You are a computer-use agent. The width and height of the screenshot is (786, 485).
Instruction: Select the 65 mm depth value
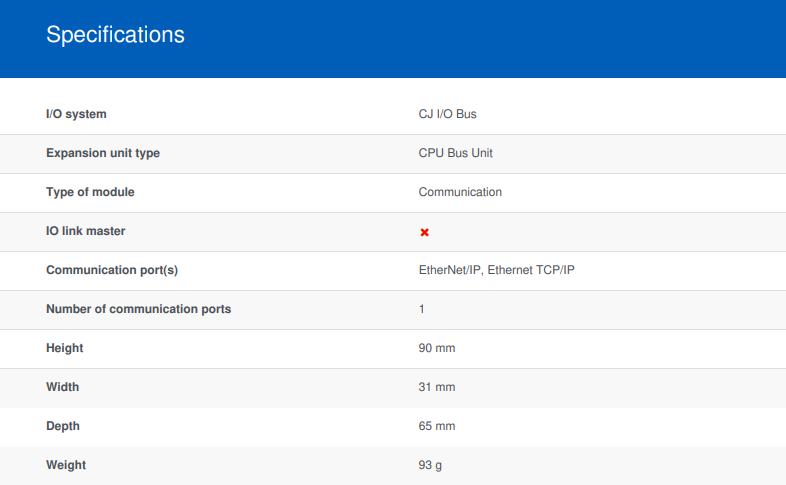point(437,426)
